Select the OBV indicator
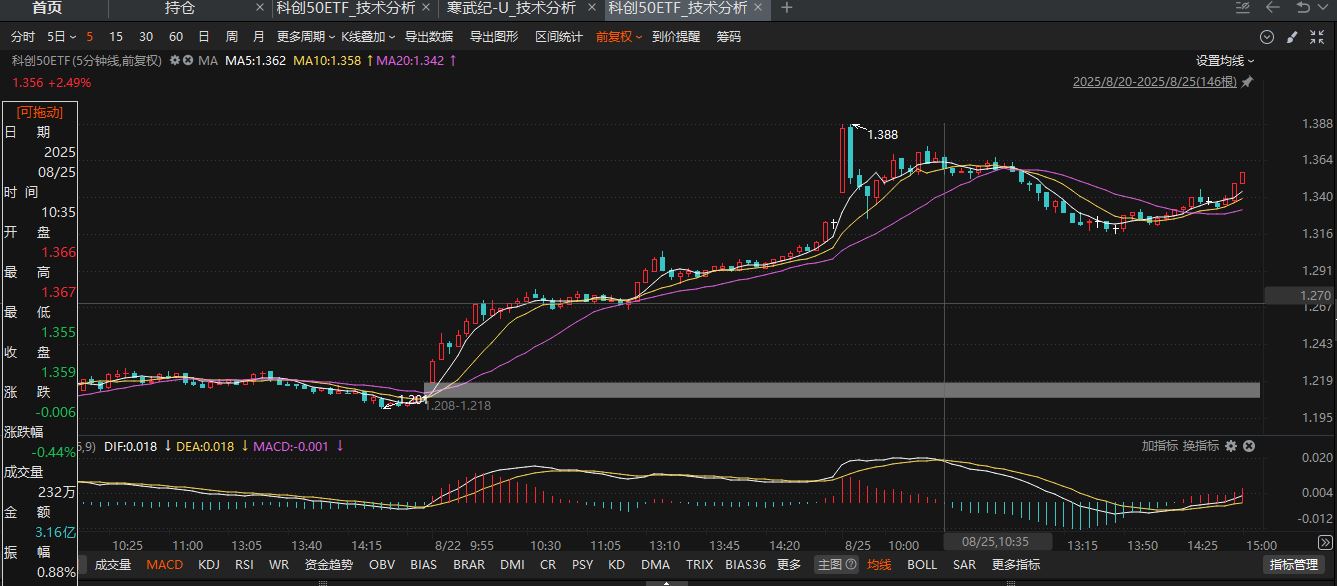Viewport: 1337px width, 586px height. [x=382, y=565]
